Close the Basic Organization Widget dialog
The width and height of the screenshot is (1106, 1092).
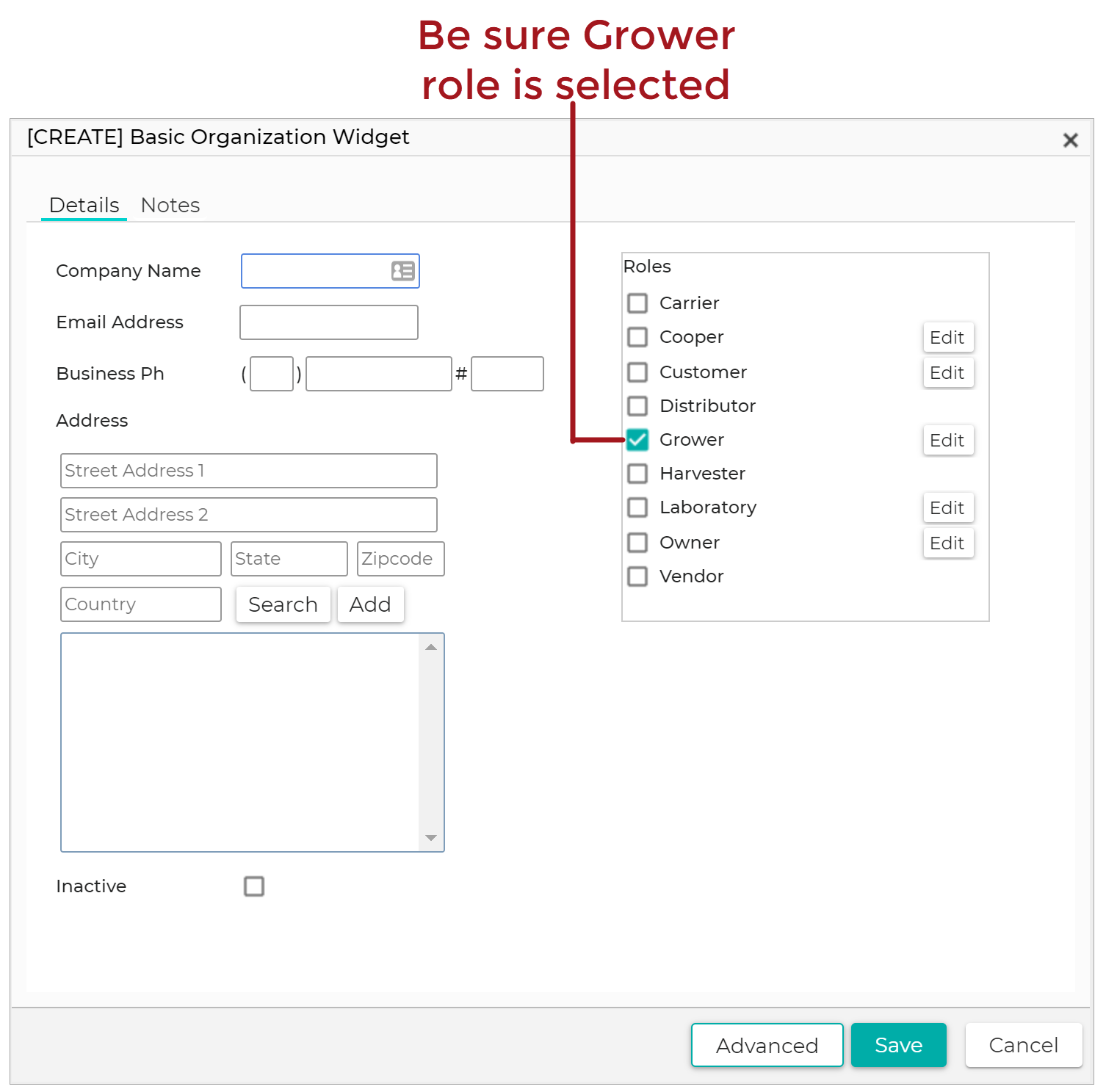point(1070,140)
